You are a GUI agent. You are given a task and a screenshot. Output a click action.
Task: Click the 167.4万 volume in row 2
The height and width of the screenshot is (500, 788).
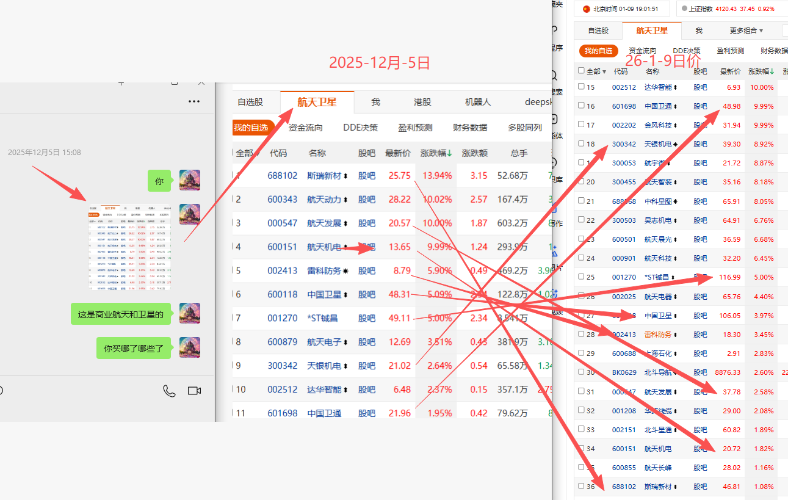tap(512, 199)
